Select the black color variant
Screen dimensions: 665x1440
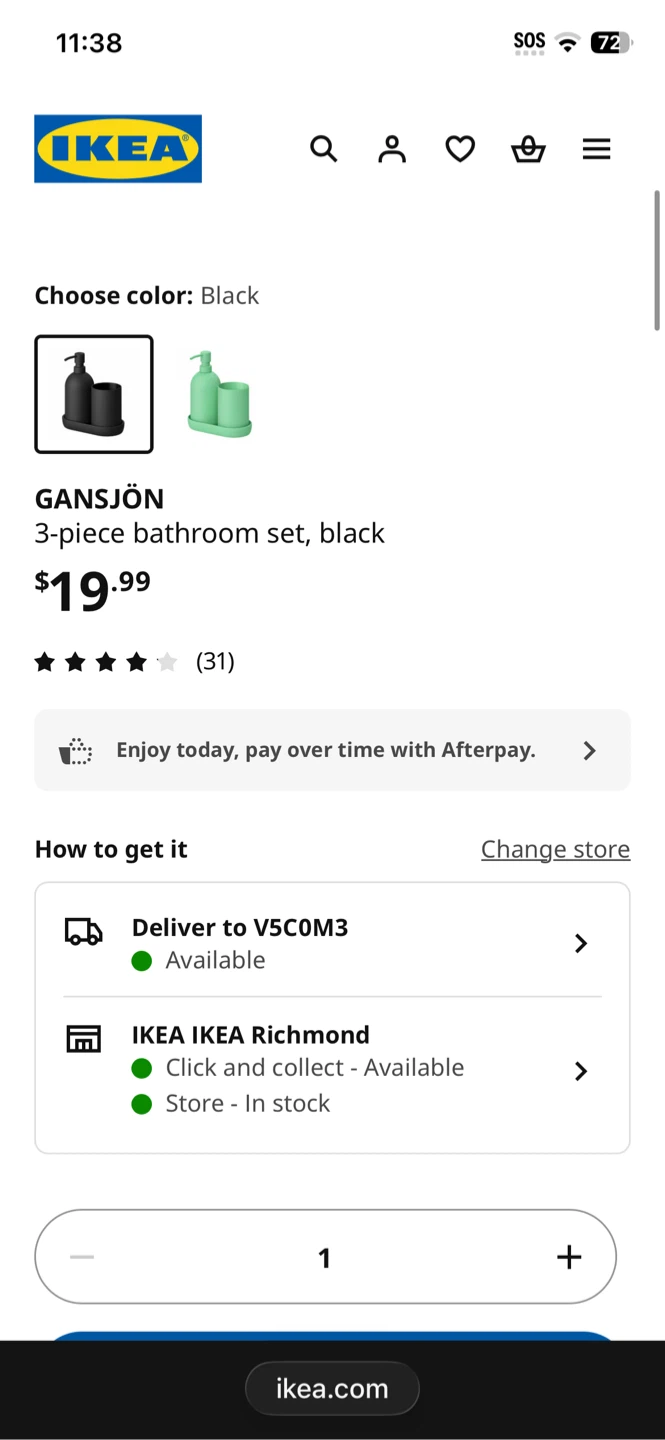(93, 394)
